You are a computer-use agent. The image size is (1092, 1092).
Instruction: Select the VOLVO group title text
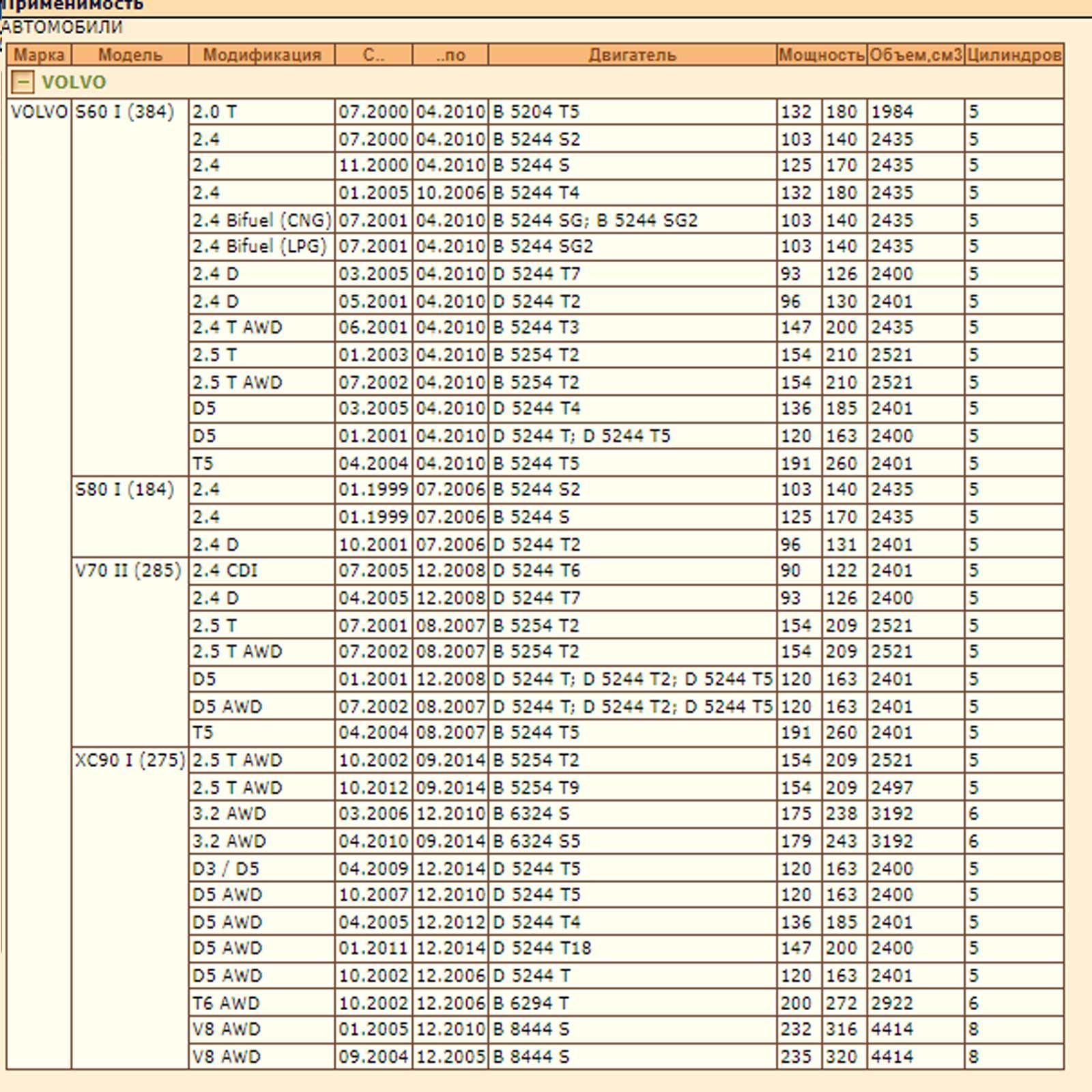(x=74, y=83)
